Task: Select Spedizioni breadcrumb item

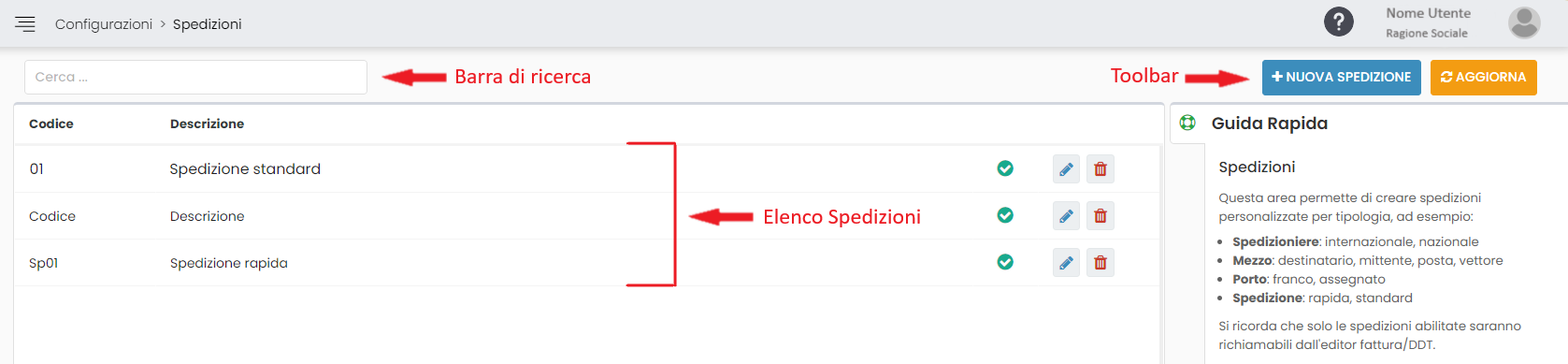Action: (207, 24)
